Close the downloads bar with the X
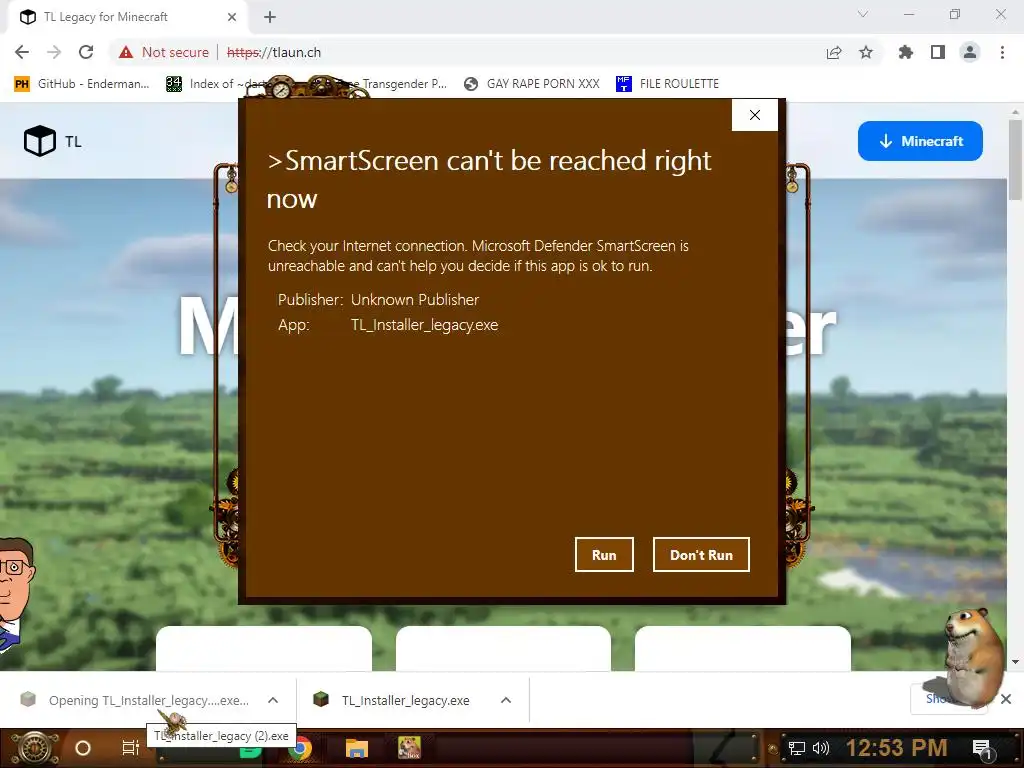 tap(1006, 699)
